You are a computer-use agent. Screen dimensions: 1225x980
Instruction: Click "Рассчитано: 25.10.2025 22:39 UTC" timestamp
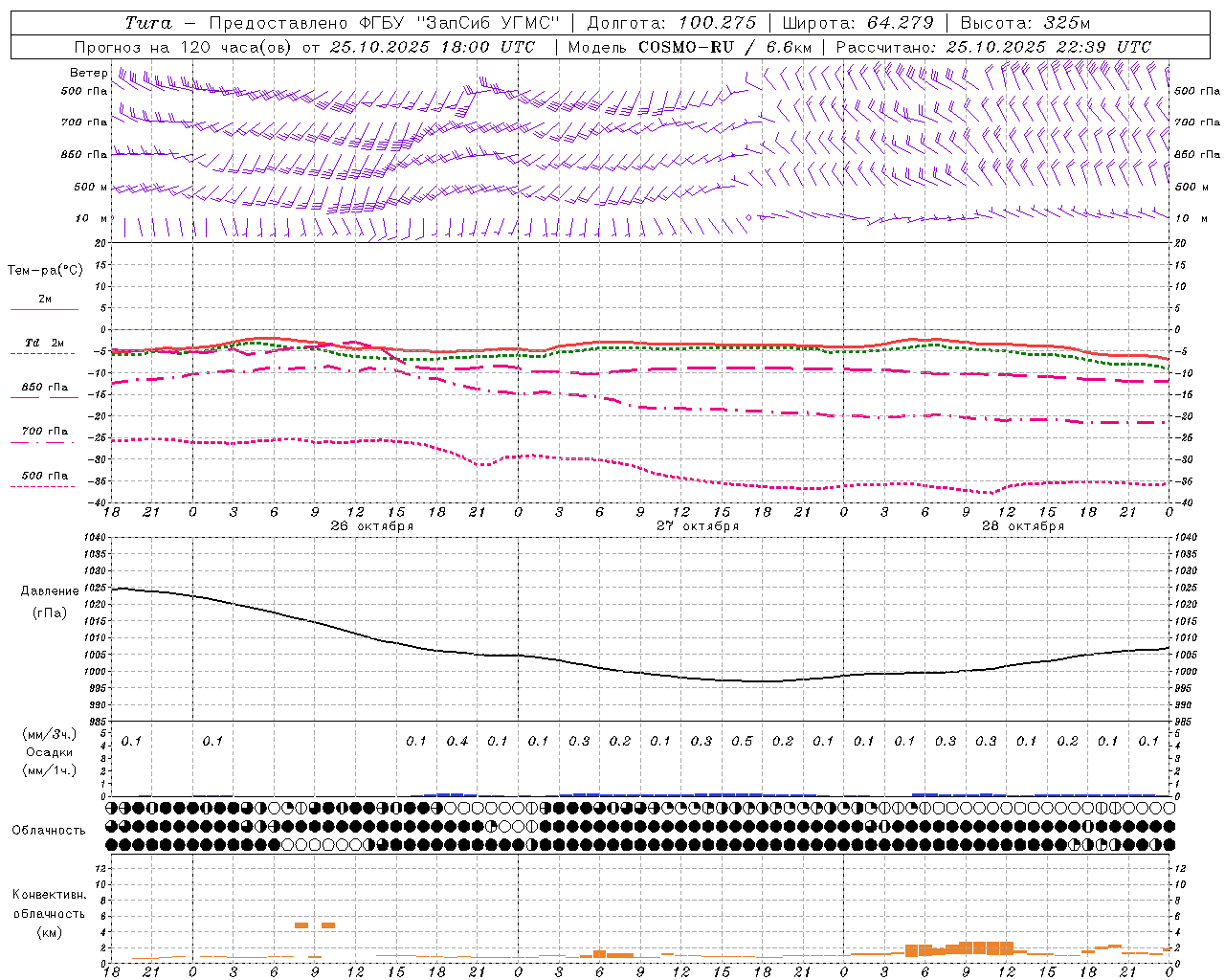(x=993, y=47)
